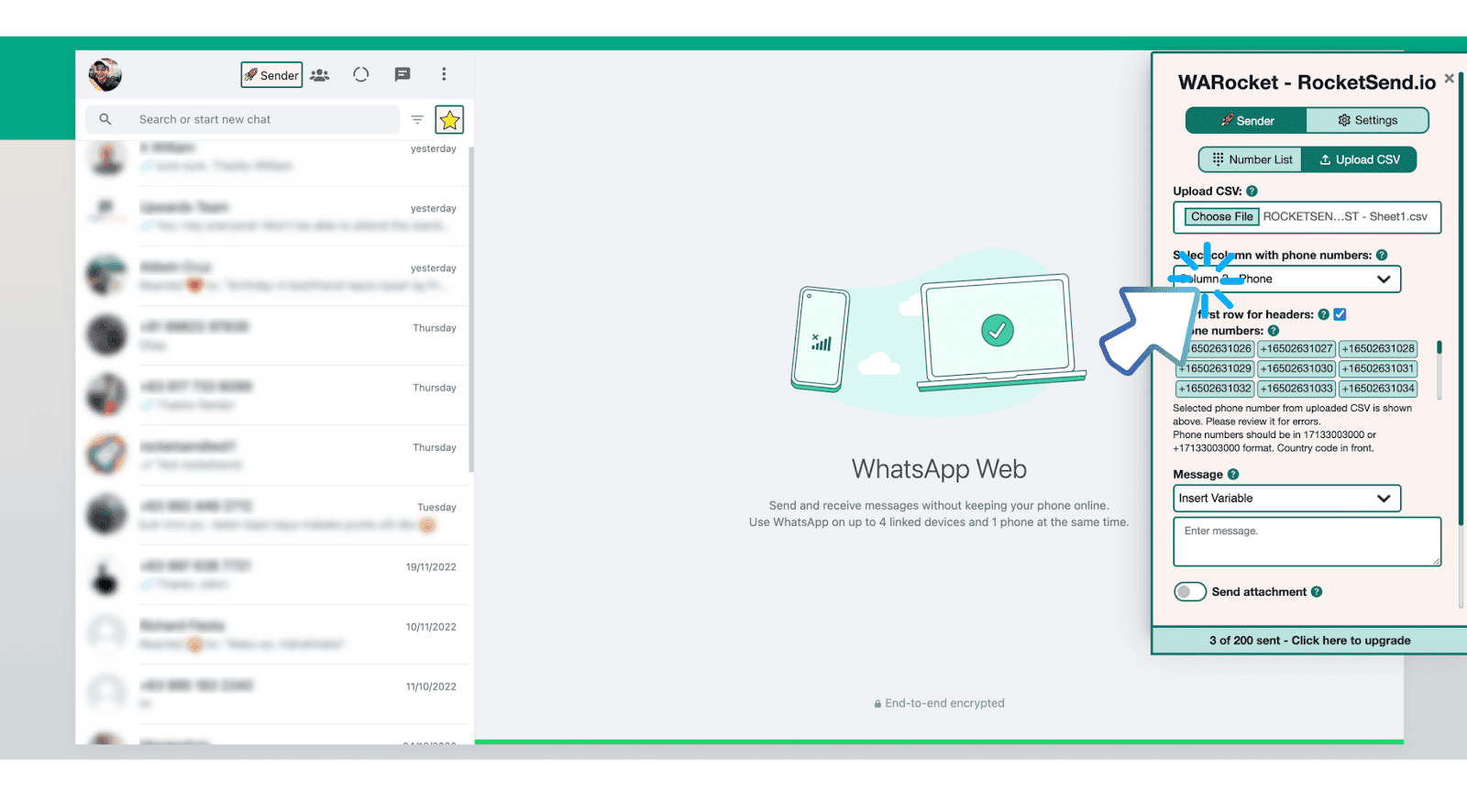Click the Enter message text area
The image size is (1467, 812).
coord(1307,542)
